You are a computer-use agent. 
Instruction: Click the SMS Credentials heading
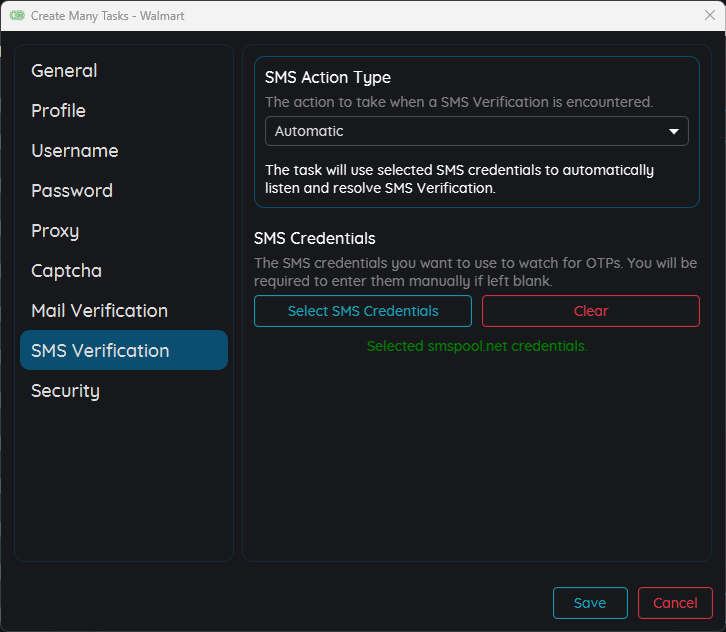coord(314,238)
